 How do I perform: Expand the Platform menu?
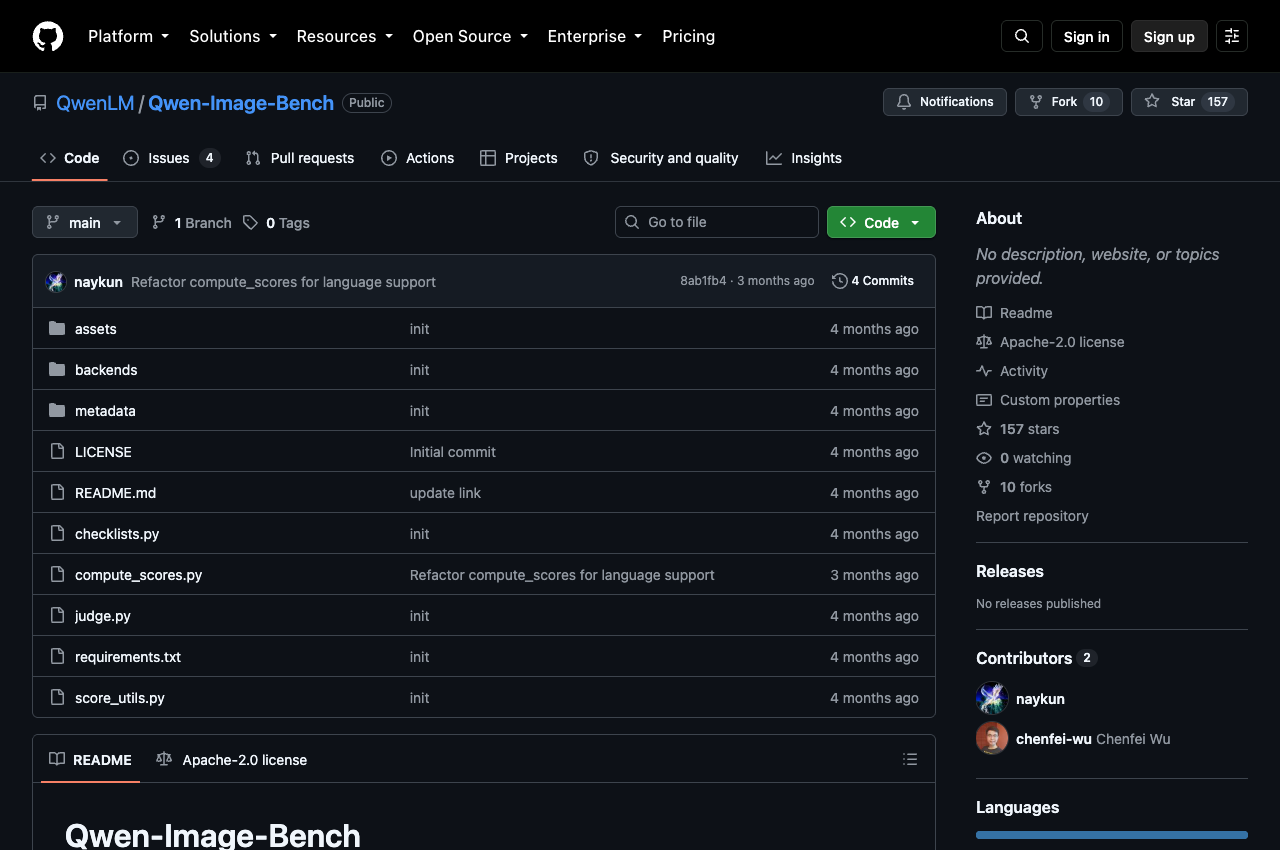(x=128, y=36)
